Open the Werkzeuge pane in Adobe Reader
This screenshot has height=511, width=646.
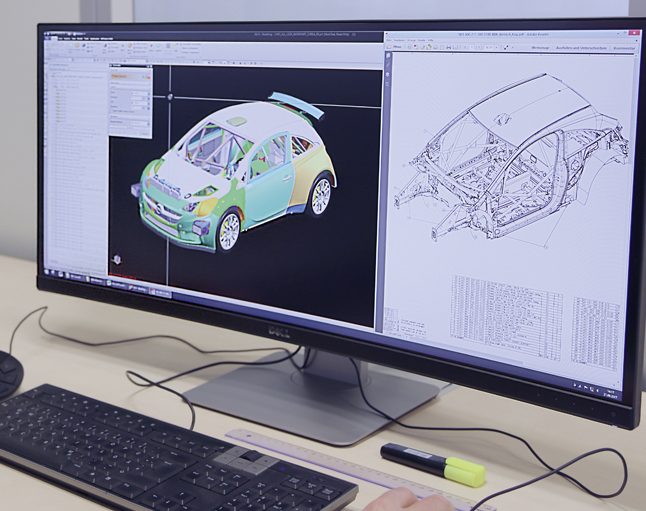point(541,48)
